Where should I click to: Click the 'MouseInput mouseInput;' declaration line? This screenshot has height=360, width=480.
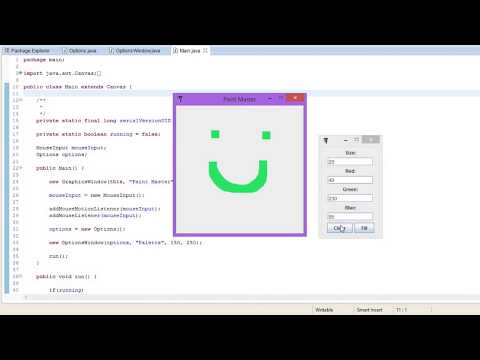click(71, 148)
